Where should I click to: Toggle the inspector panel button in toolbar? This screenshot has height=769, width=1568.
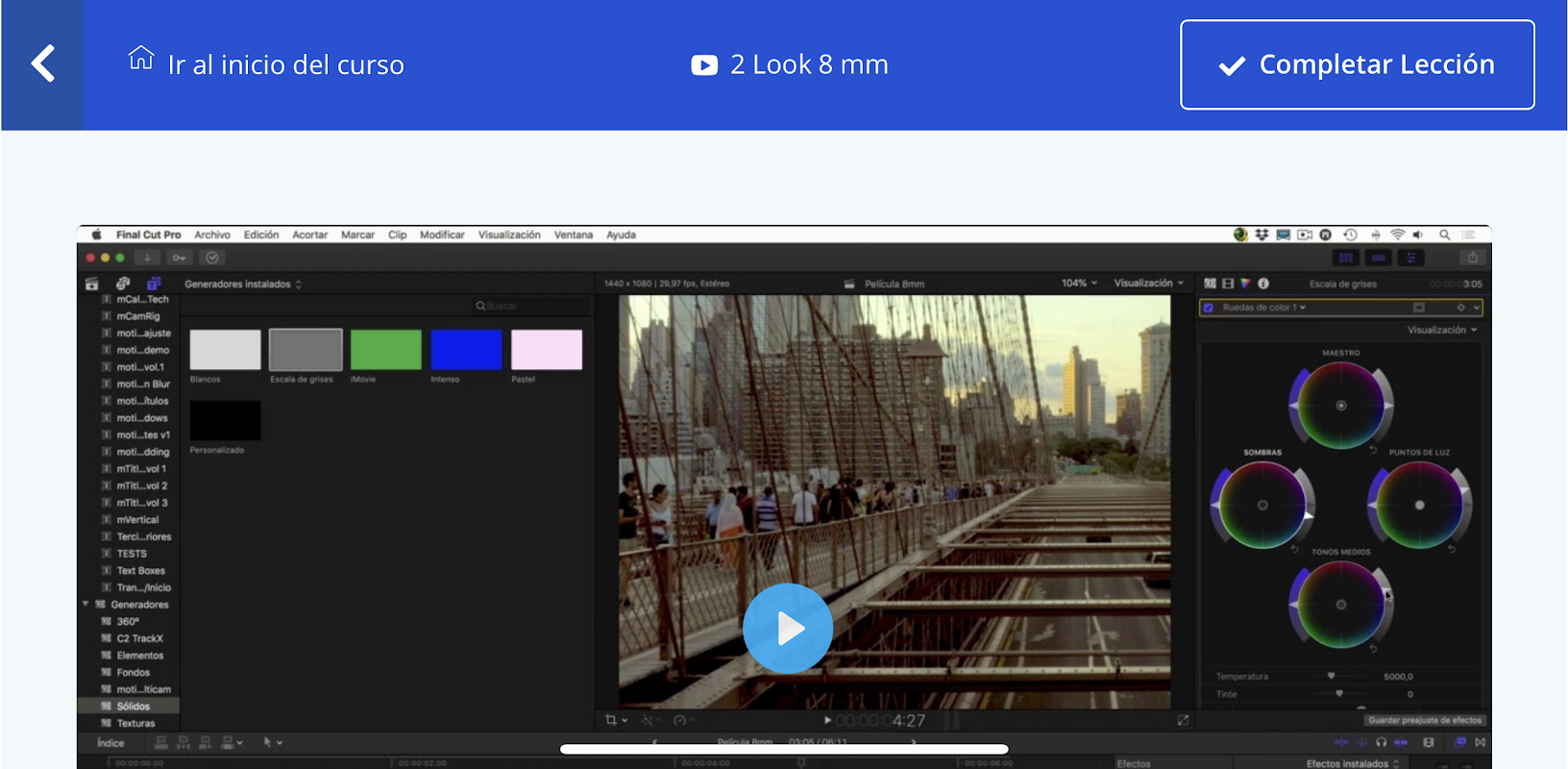tap(1410, 258)
